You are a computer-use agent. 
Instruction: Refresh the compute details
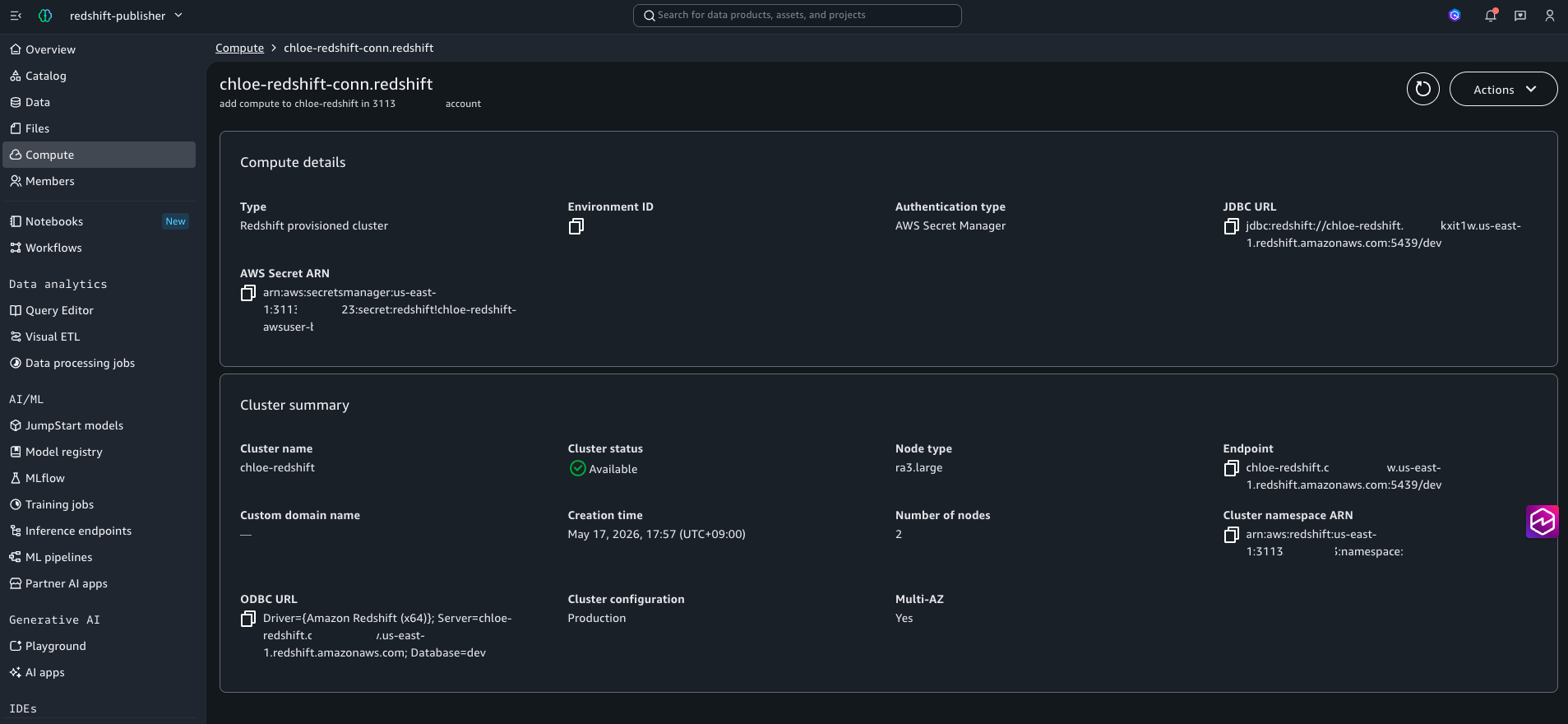point(1422,89)
